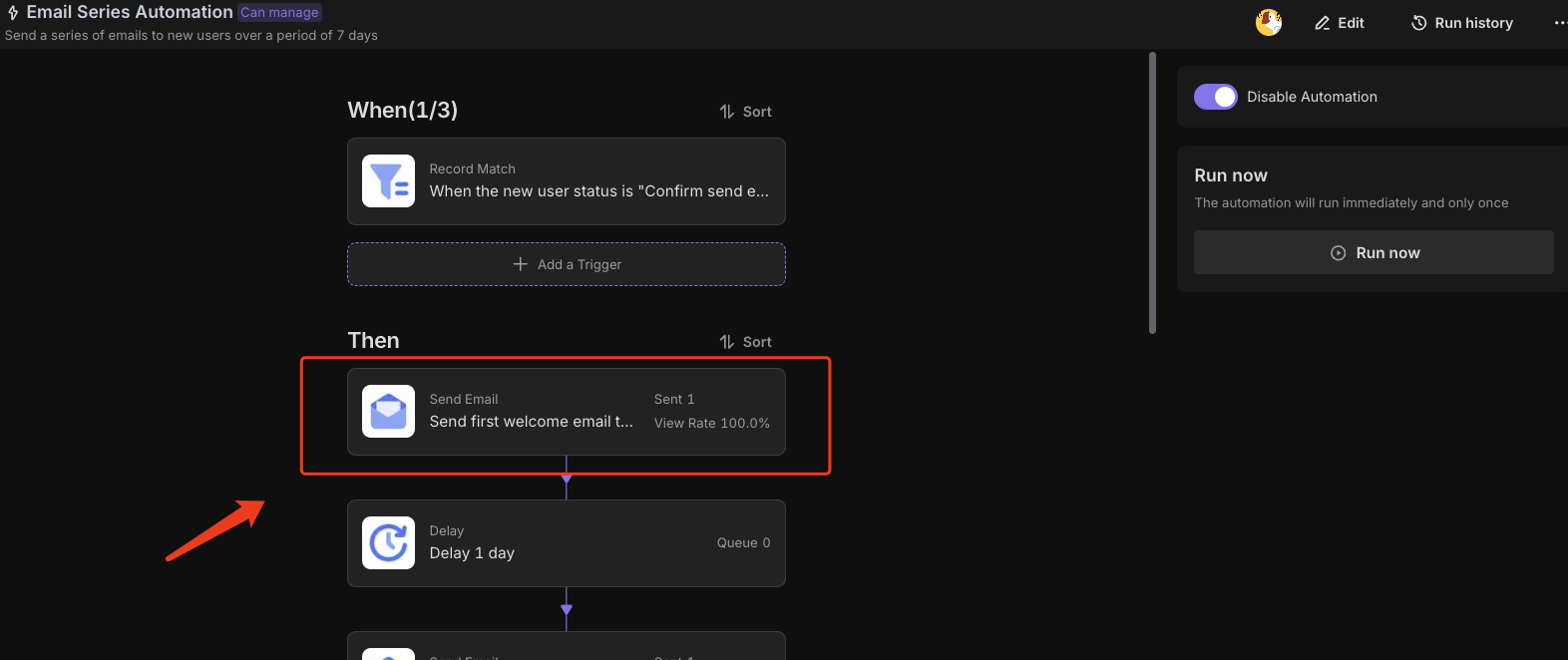This screenshot has height=660, width=1568.
Task: Toggle the Disable Automation switch
Action: (1216, 97)
